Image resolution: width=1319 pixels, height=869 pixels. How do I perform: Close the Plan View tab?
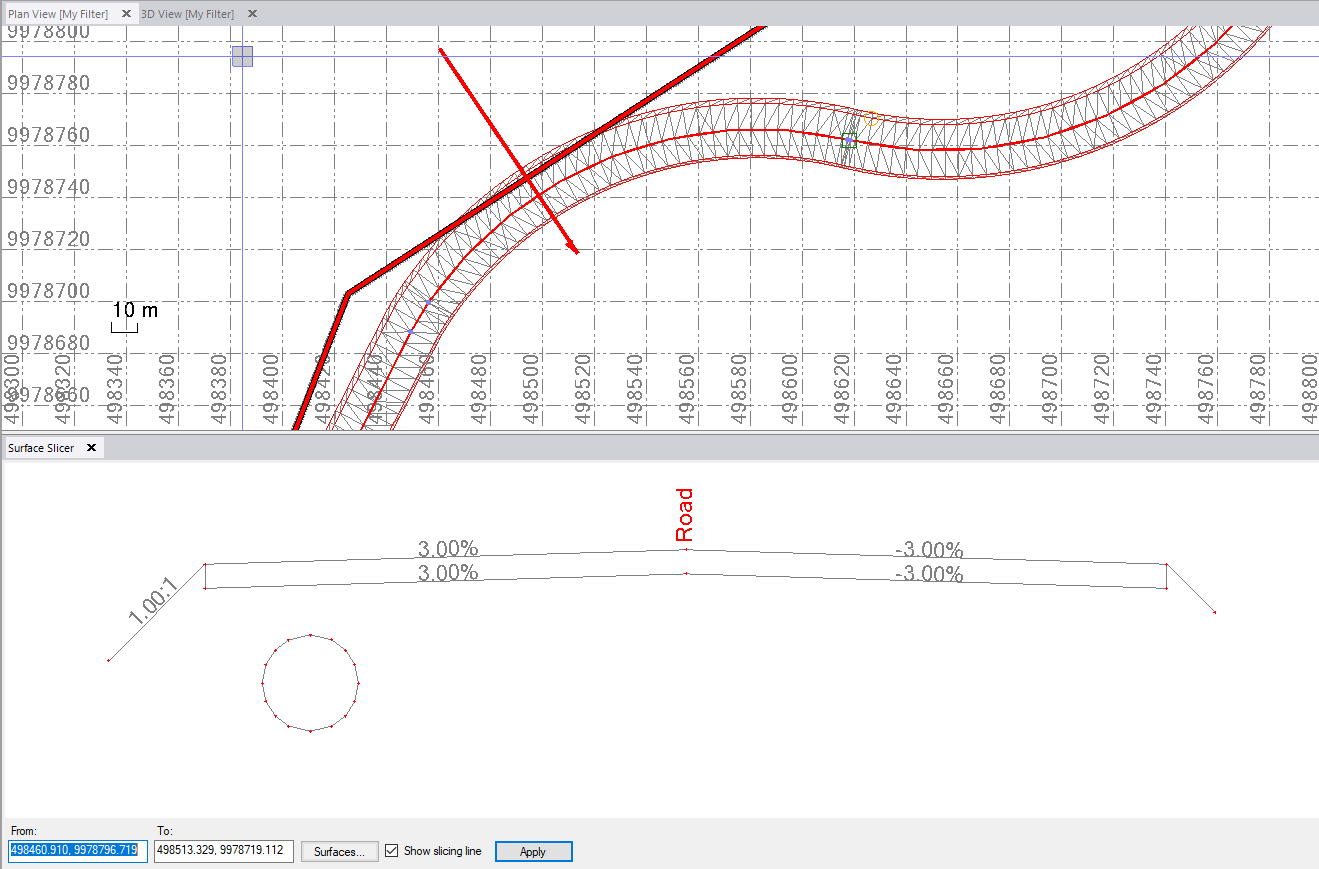coord(125,14)
